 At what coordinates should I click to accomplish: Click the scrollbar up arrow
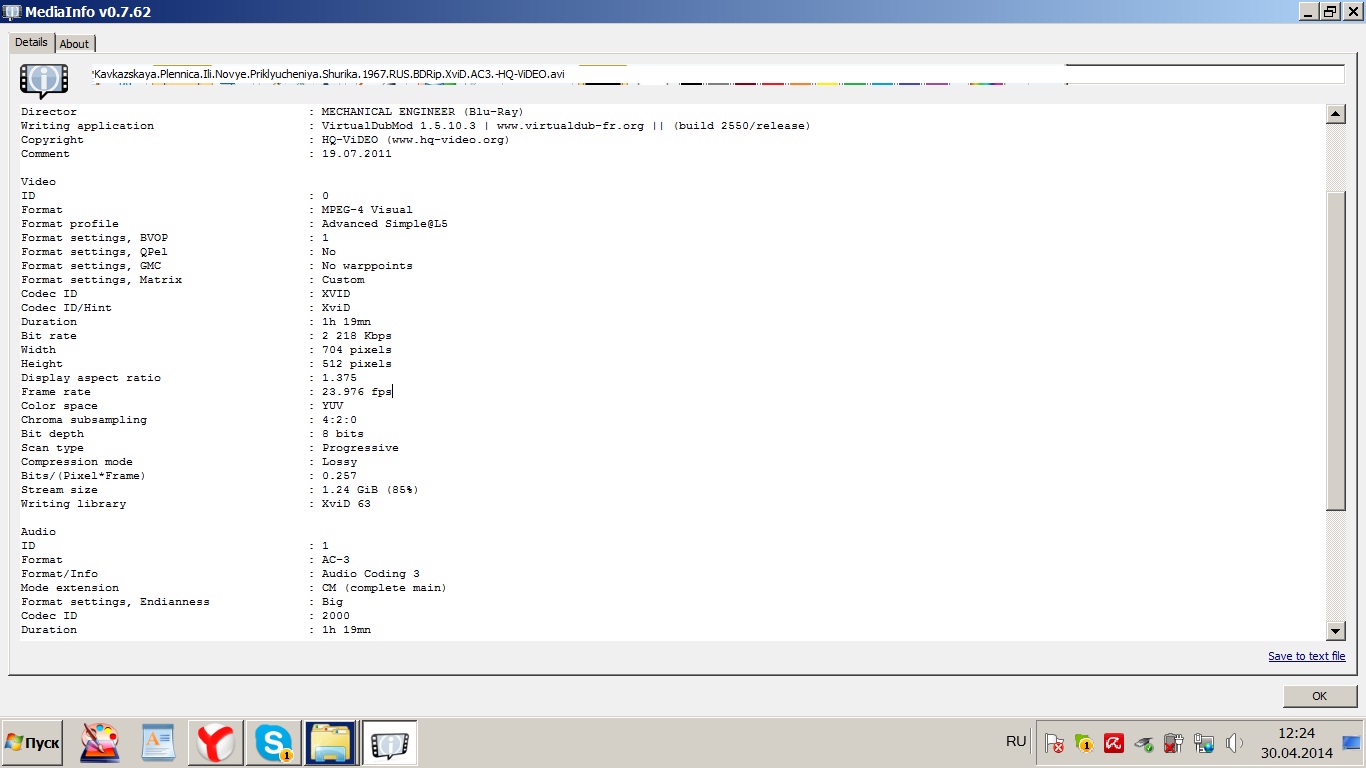pyautogui.click(x=1336, y=114)
